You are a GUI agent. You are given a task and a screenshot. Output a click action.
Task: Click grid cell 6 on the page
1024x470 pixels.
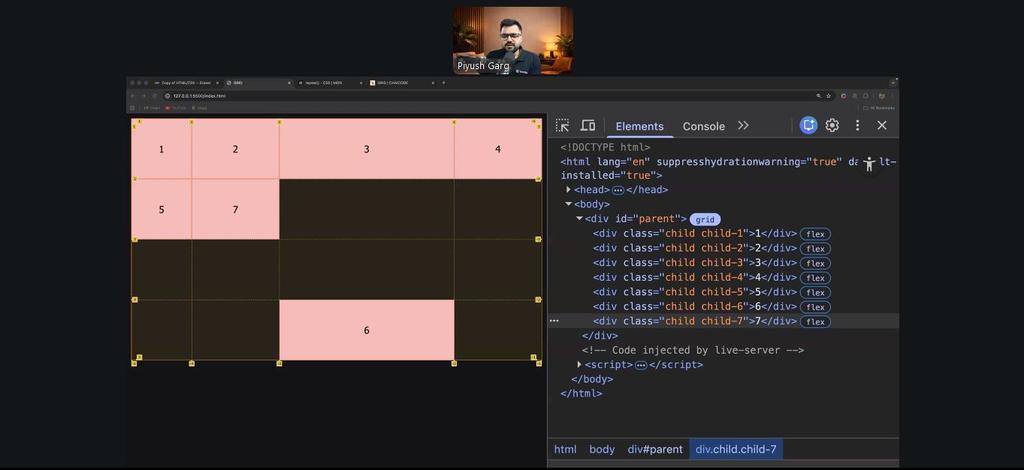366,330
